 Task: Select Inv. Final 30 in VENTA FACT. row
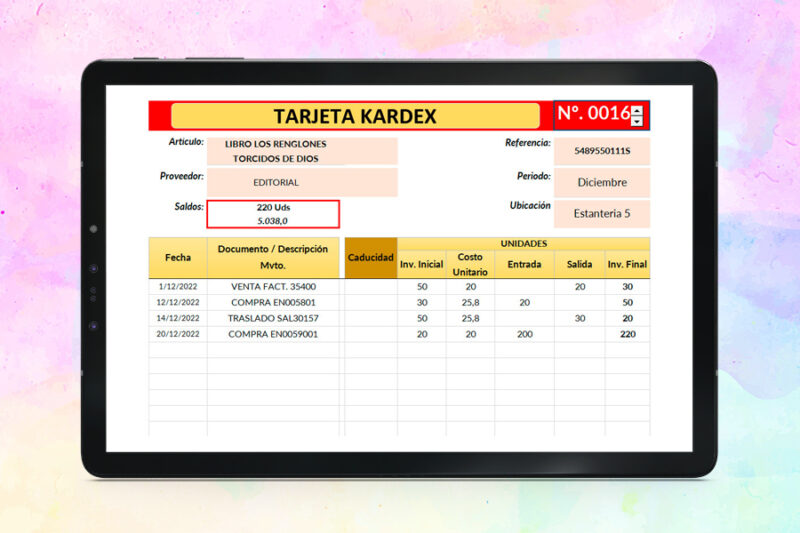click(628, 287)
